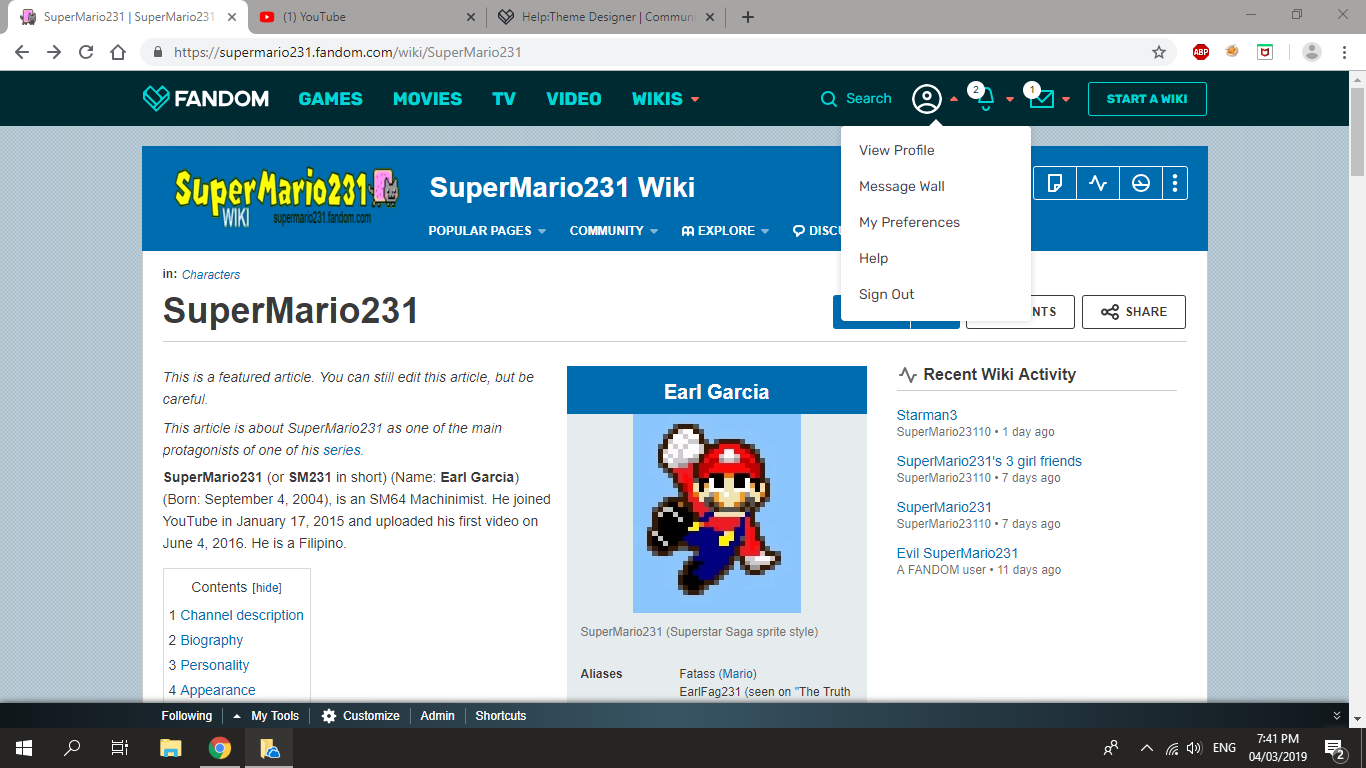Open SuperMario231's 3 girl friends link
The image size is (1366, 768).
pyautogui.click(x=989, y=461)
